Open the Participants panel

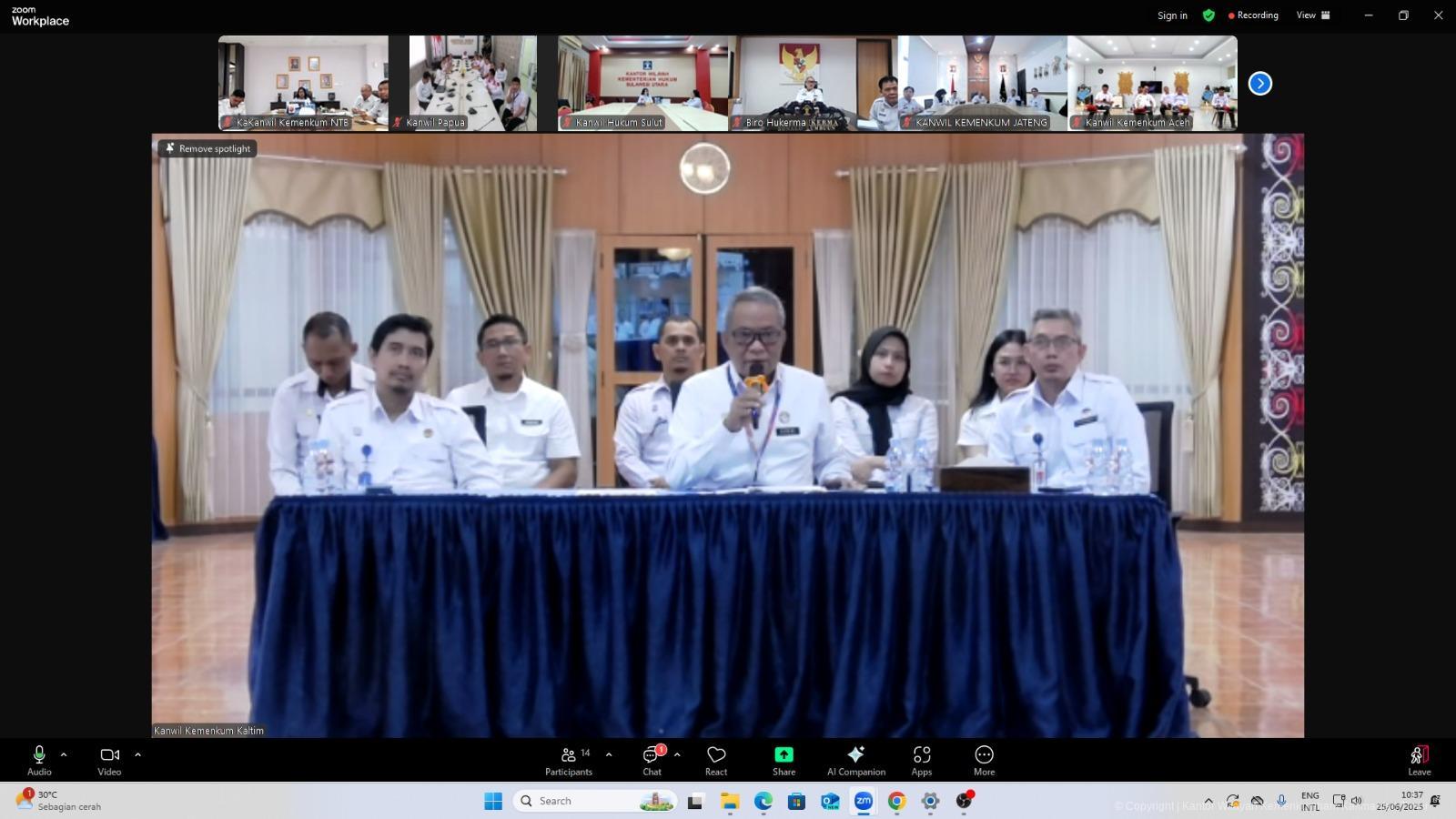click(x=569, y=761)
